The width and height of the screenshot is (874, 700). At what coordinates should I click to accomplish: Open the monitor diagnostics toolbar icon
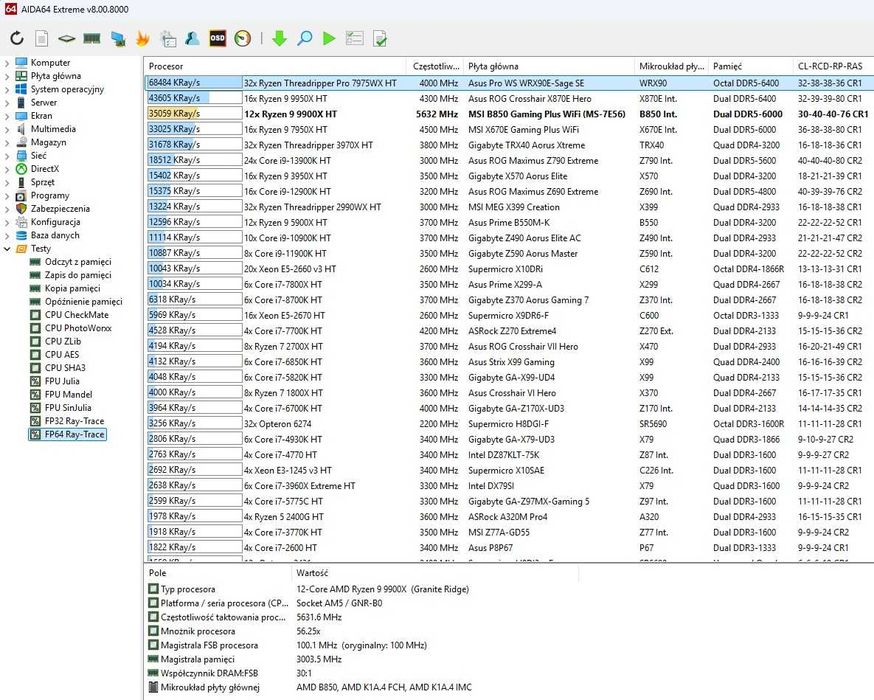(x=118, y=38)
